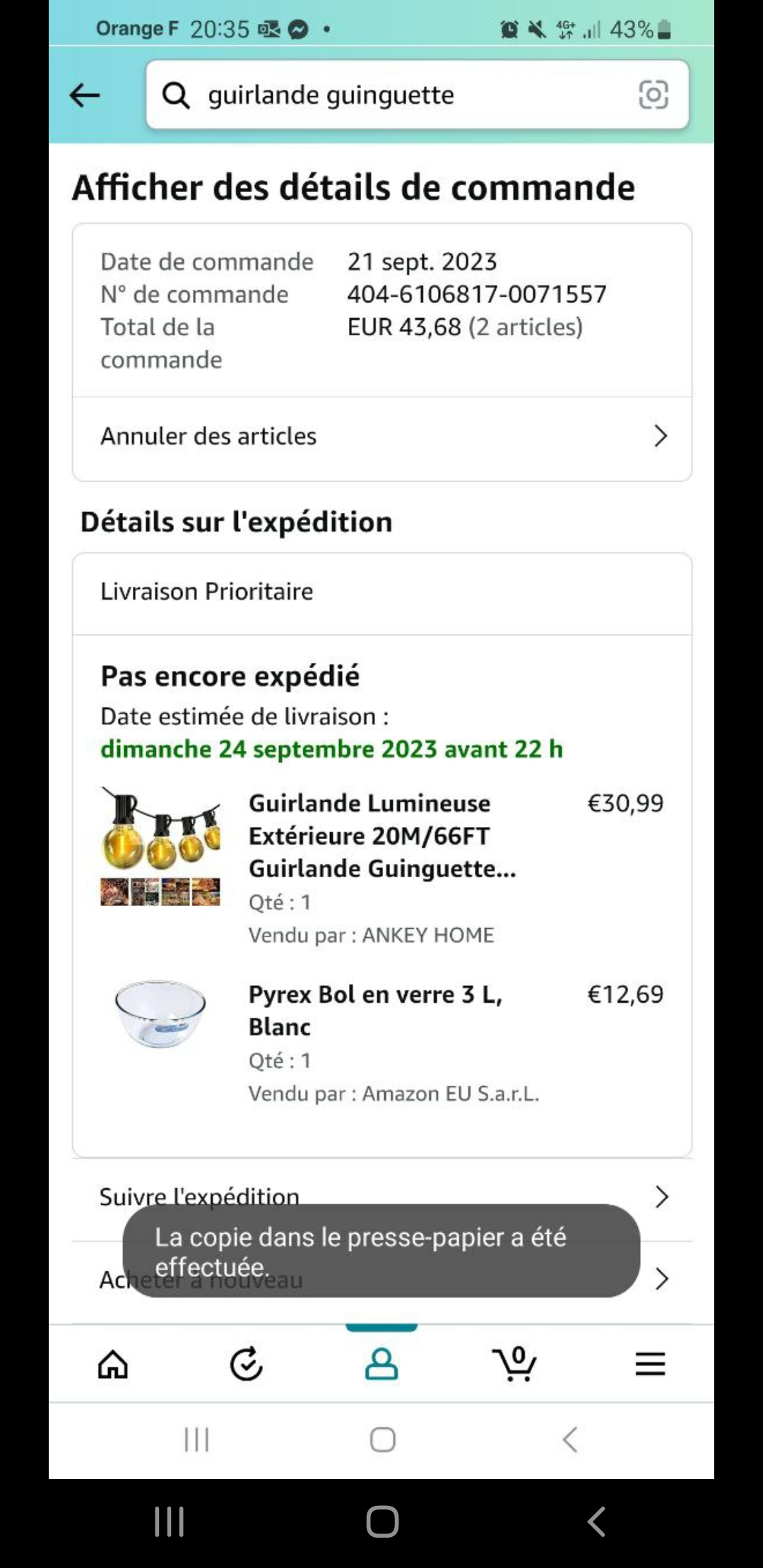Open the buy again refresh icon
This screenshot has width=763, height=1568.
click(x=247, y=1364)
